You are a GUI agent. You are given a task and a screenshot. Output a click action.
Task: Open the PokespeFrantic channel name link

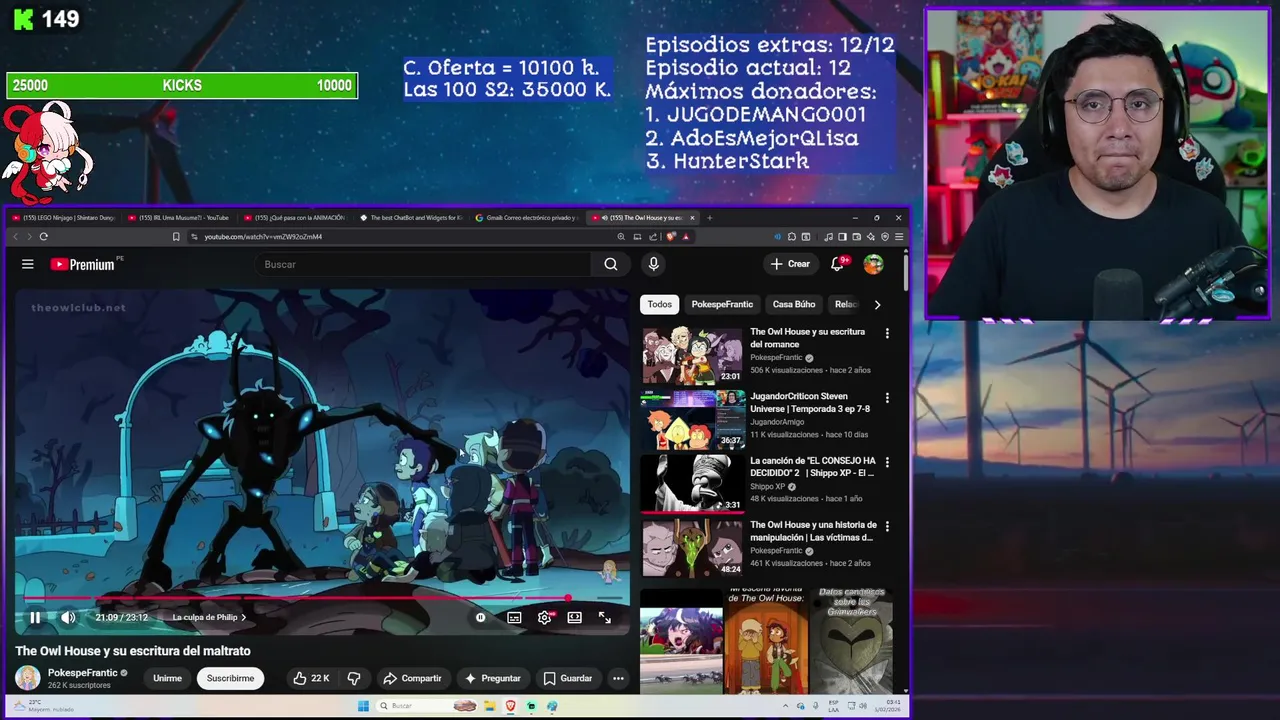click(x=83, y=673)
